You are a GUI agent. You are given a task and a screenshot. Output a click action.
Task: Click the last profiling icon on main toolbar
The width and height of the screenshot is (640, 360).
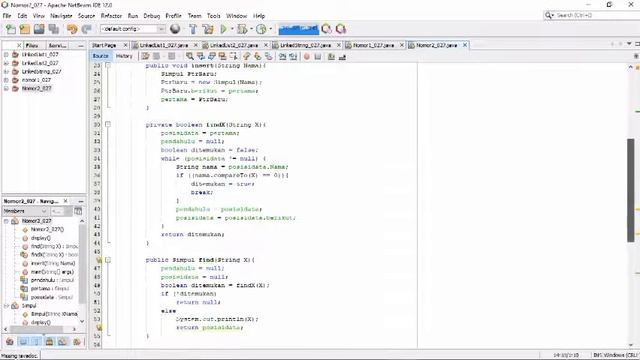(x=341, y=29)
